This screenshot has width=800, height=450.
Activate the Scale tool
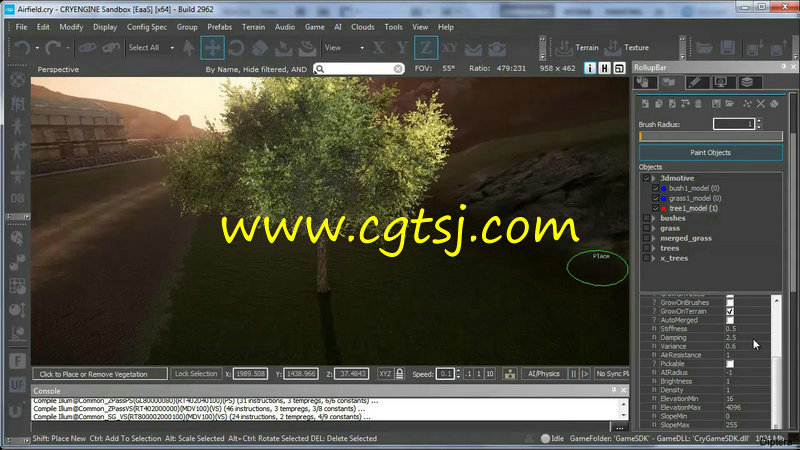point(260,48)
